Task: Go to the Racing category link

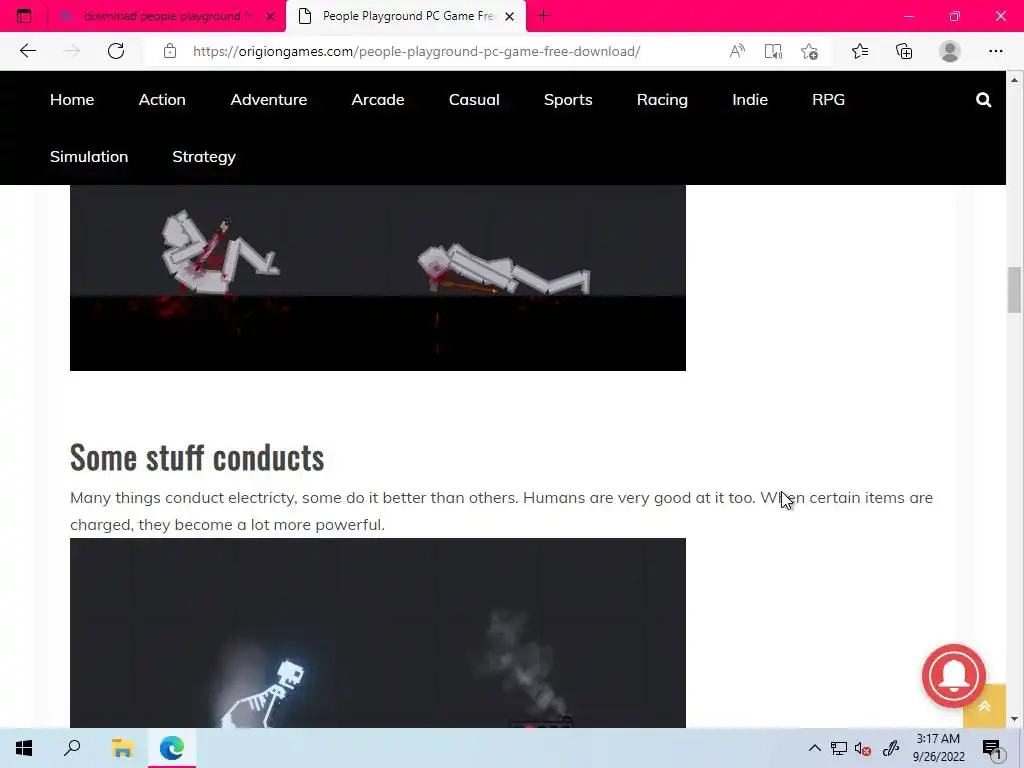Action: click(x=662, y=99)
